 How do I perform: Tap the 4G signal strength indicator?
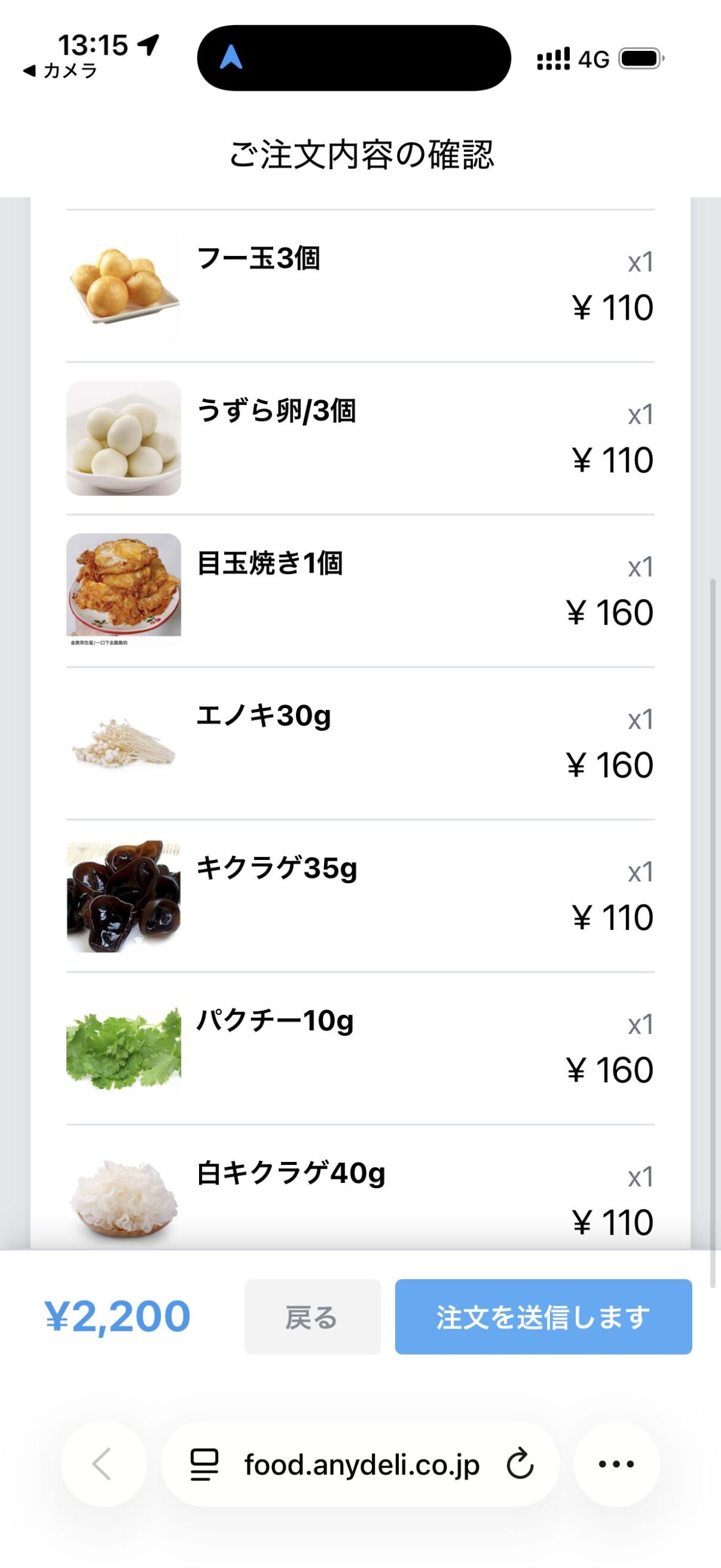[573, 59]
